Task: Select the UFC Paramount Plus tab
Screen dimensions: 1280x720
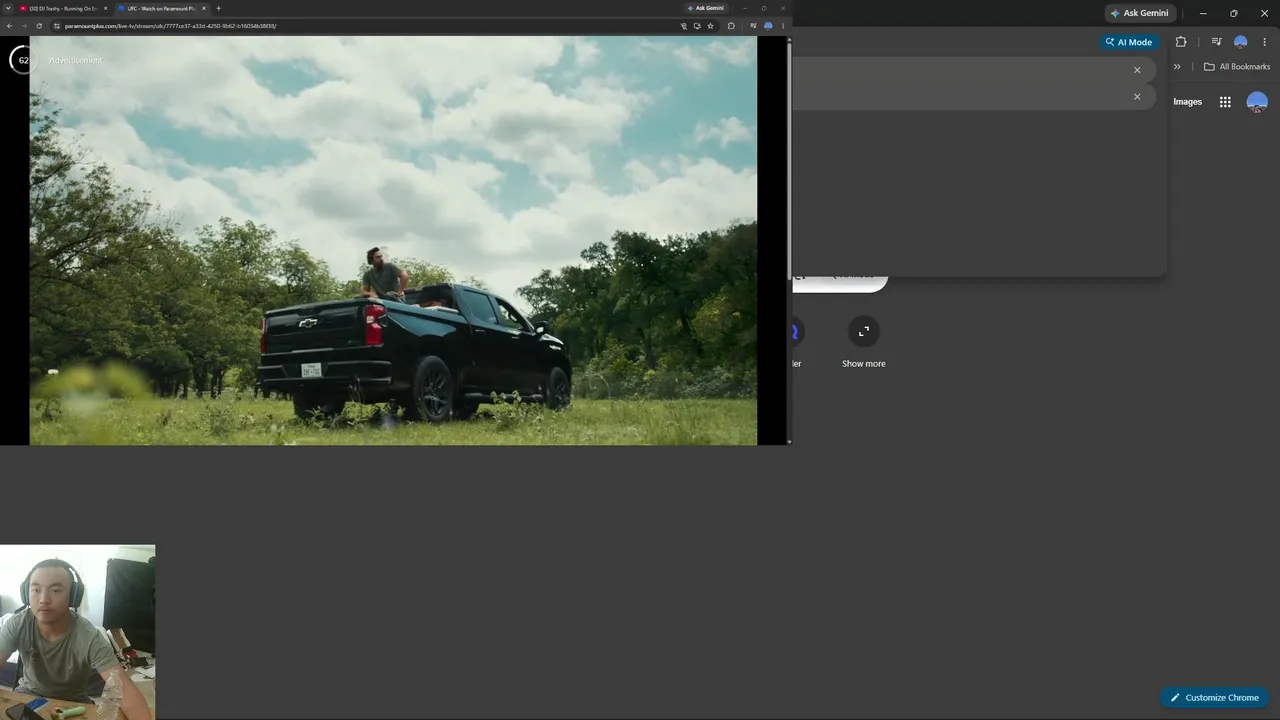Action: 160,8
